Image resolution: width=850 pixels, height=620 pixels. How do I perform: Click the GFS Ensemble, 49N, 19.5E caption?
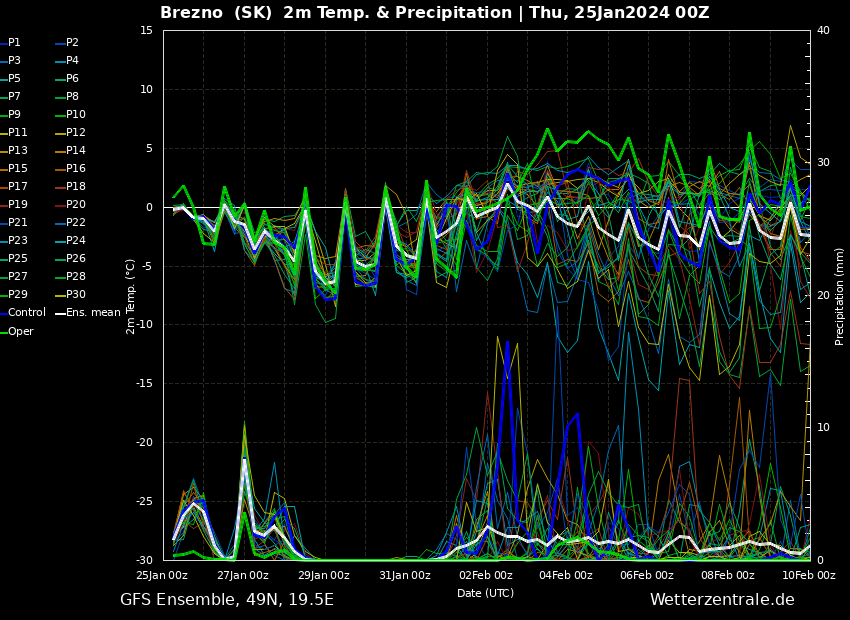[227, 600]
